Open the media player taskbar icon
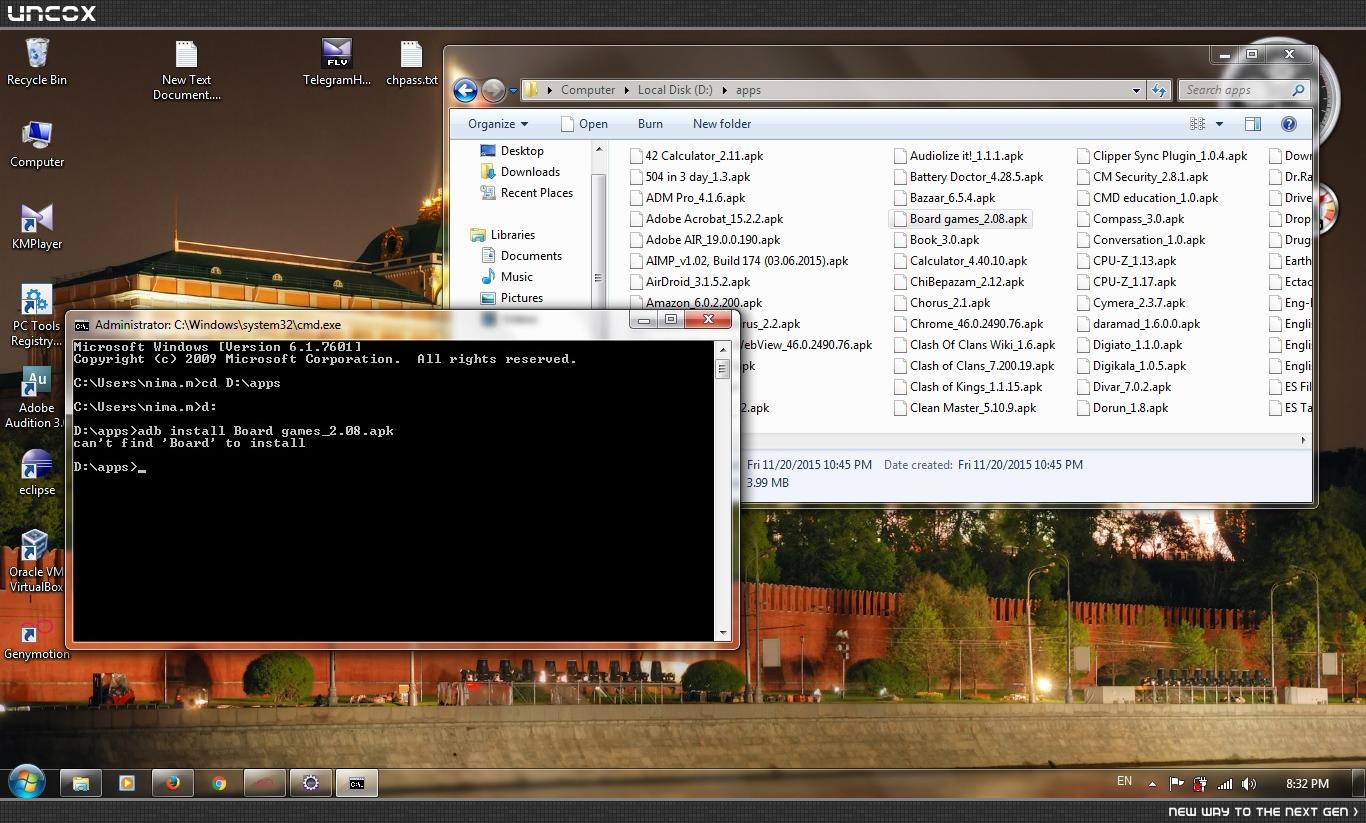 click(126, 783)
